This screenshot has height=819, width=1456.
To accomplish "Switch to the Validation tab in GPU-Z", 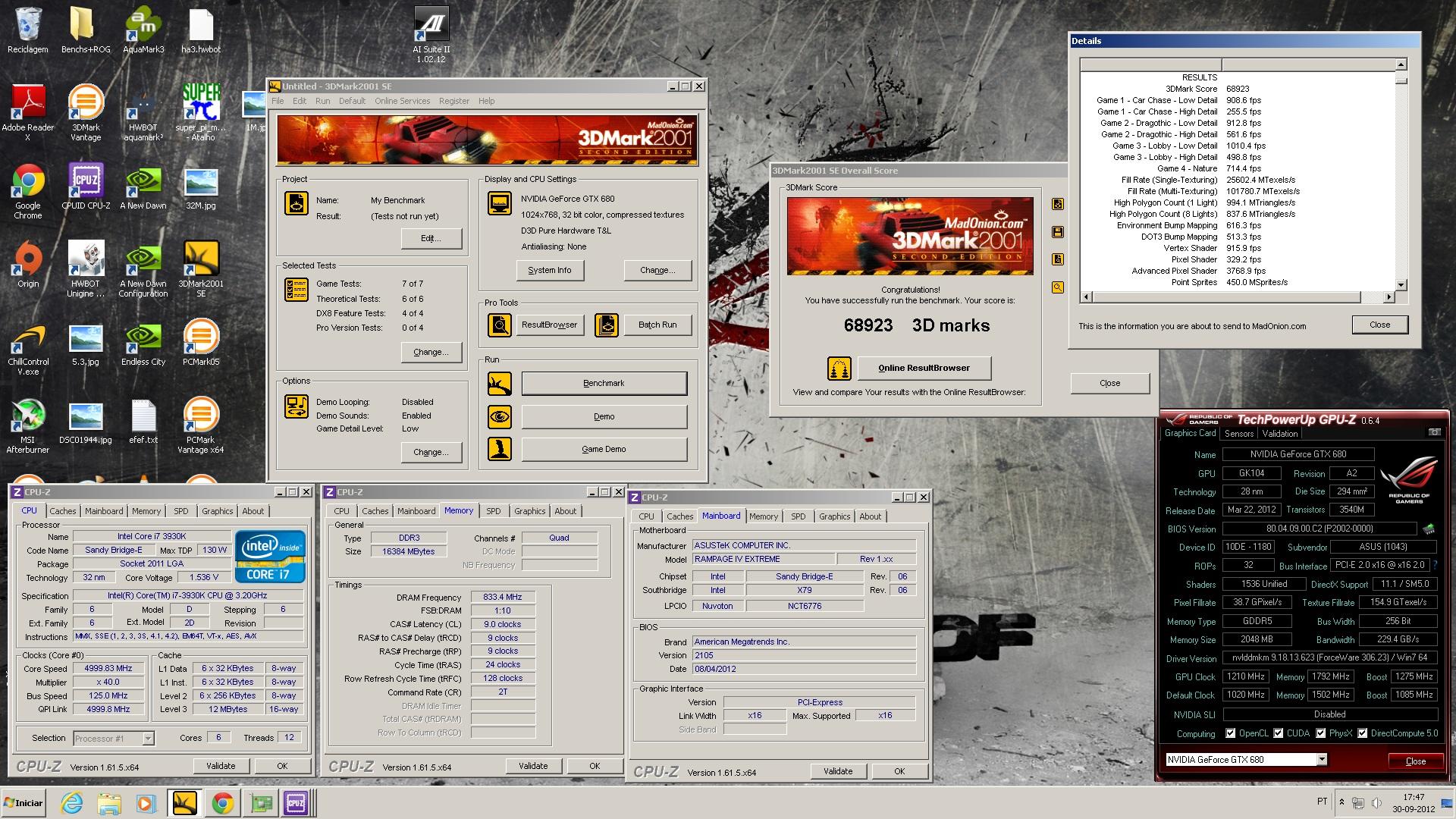I will (x=1279, y=434).
